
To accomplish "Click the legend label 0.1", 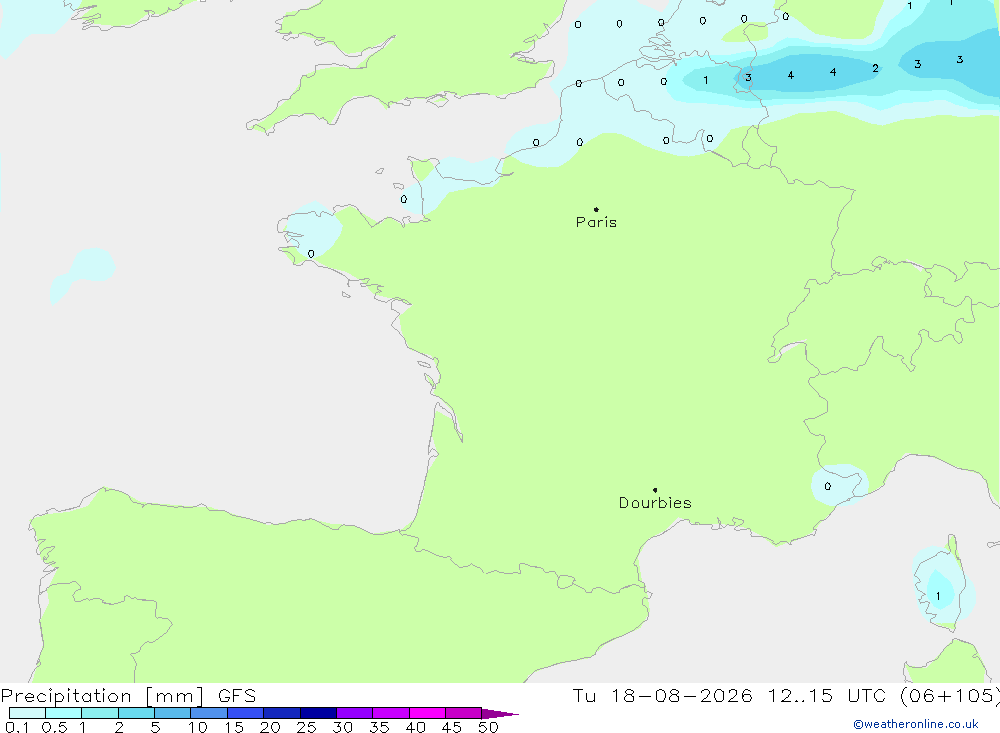I will click(x=17, y=727).
